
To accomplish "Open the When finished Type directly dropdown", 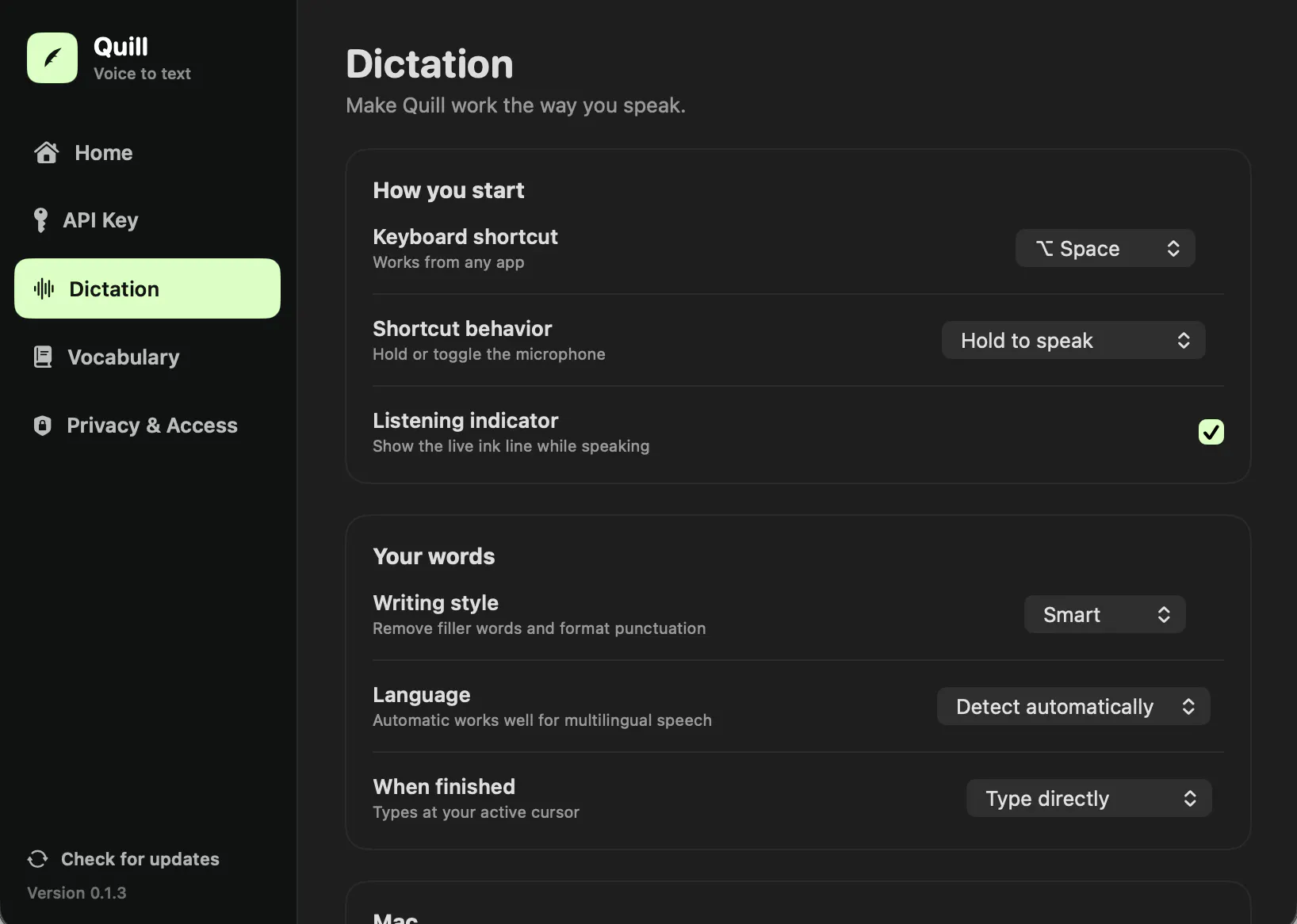I will [1089, 798].
